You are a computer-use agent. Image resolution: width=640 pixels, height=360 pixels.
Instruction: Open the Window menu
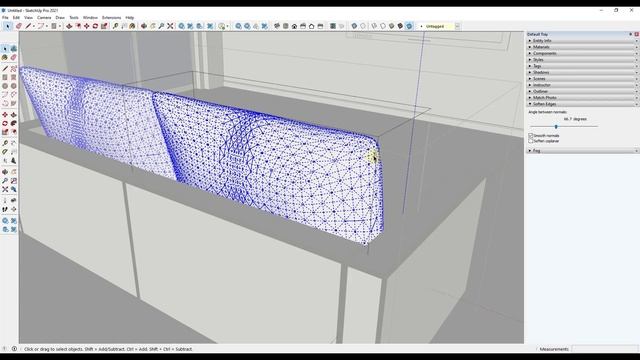click(90, 18)
